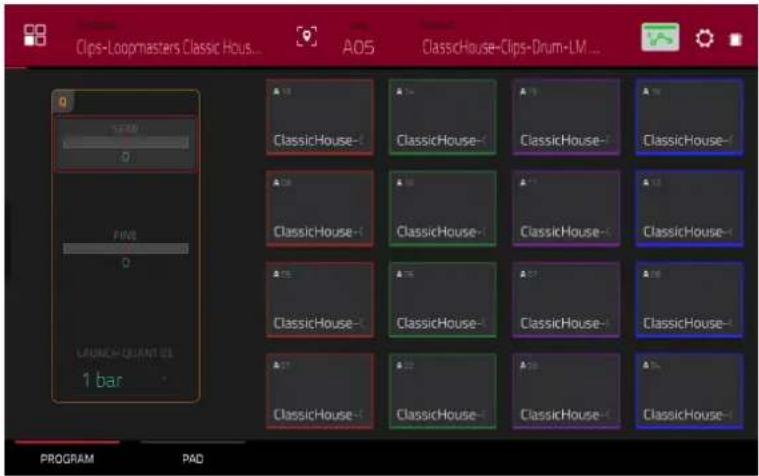Select green pad 06 in third row
This screenshot has height=476, width=759.
(442, 300)
